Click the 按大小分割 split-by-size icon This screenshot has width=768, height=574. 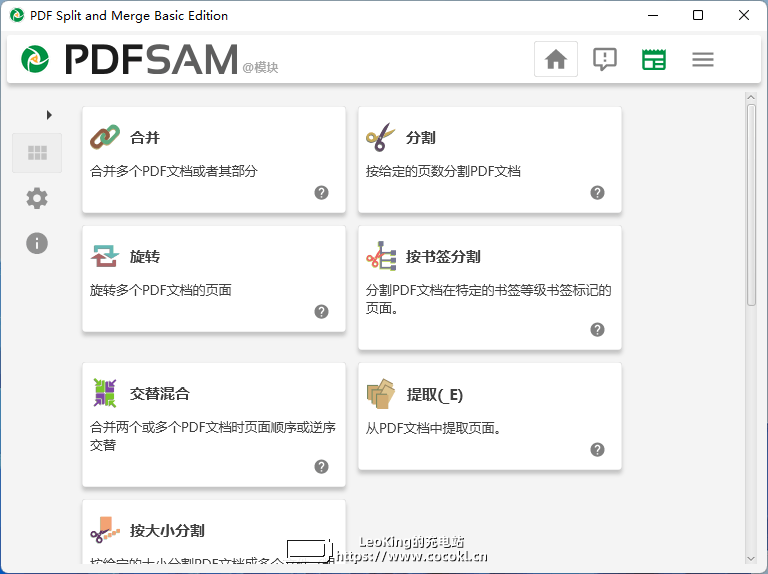[x=105, y=530]
